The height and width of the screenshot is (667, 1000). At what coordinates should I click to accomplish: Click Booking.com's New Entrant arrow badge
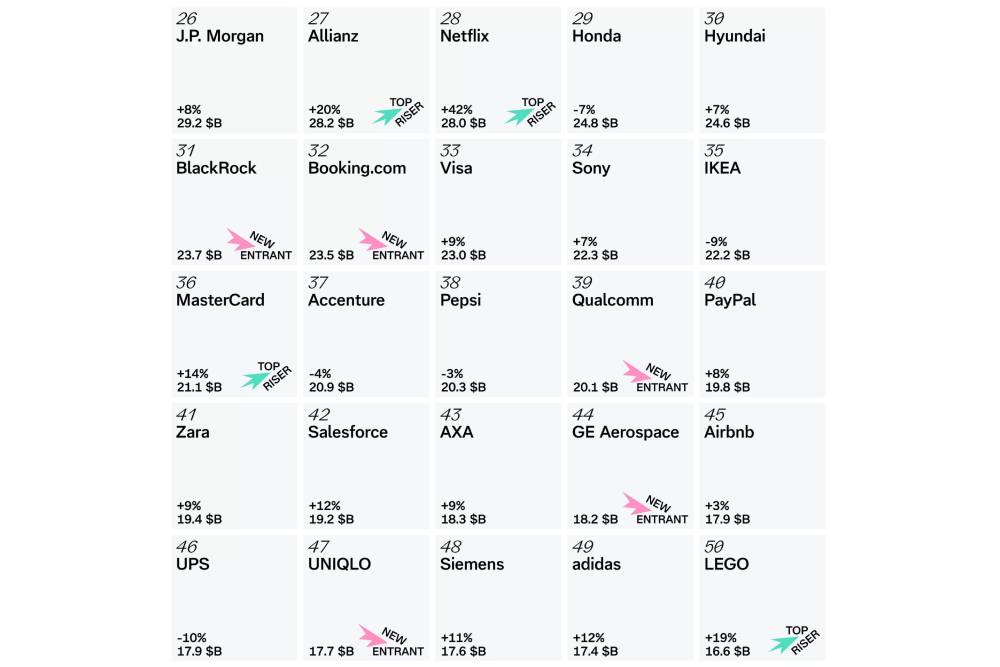point(371,239)
